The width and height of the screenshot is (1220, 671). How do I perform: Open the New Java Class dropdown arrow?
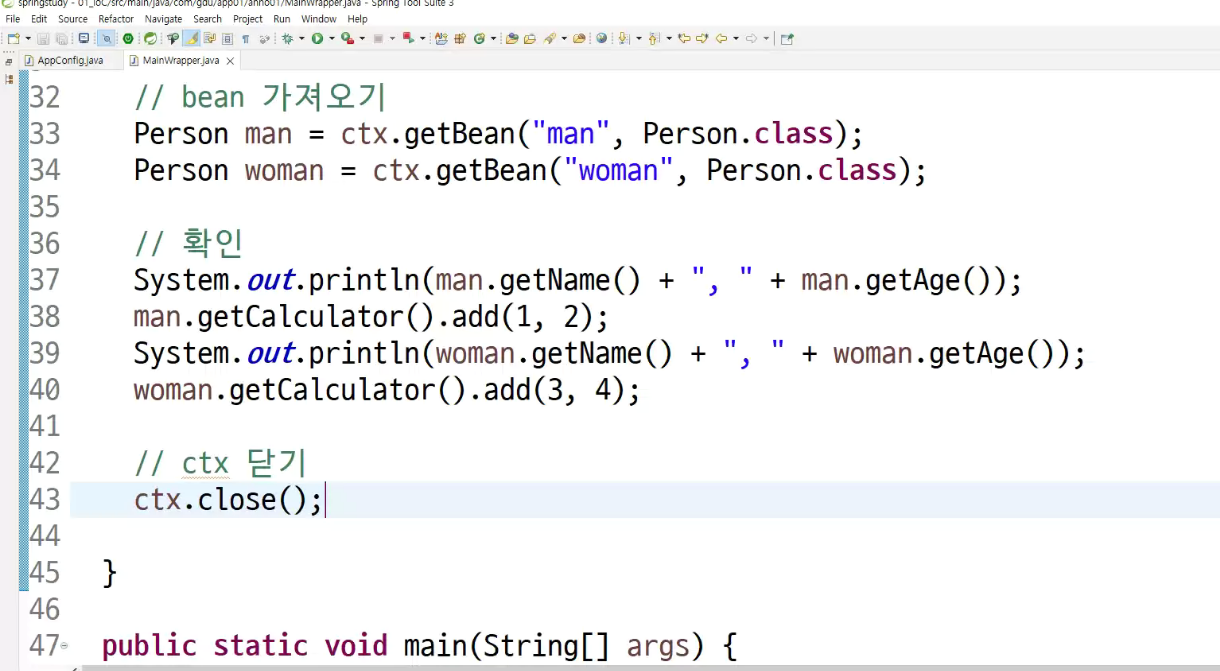click(x=493, y=39)
